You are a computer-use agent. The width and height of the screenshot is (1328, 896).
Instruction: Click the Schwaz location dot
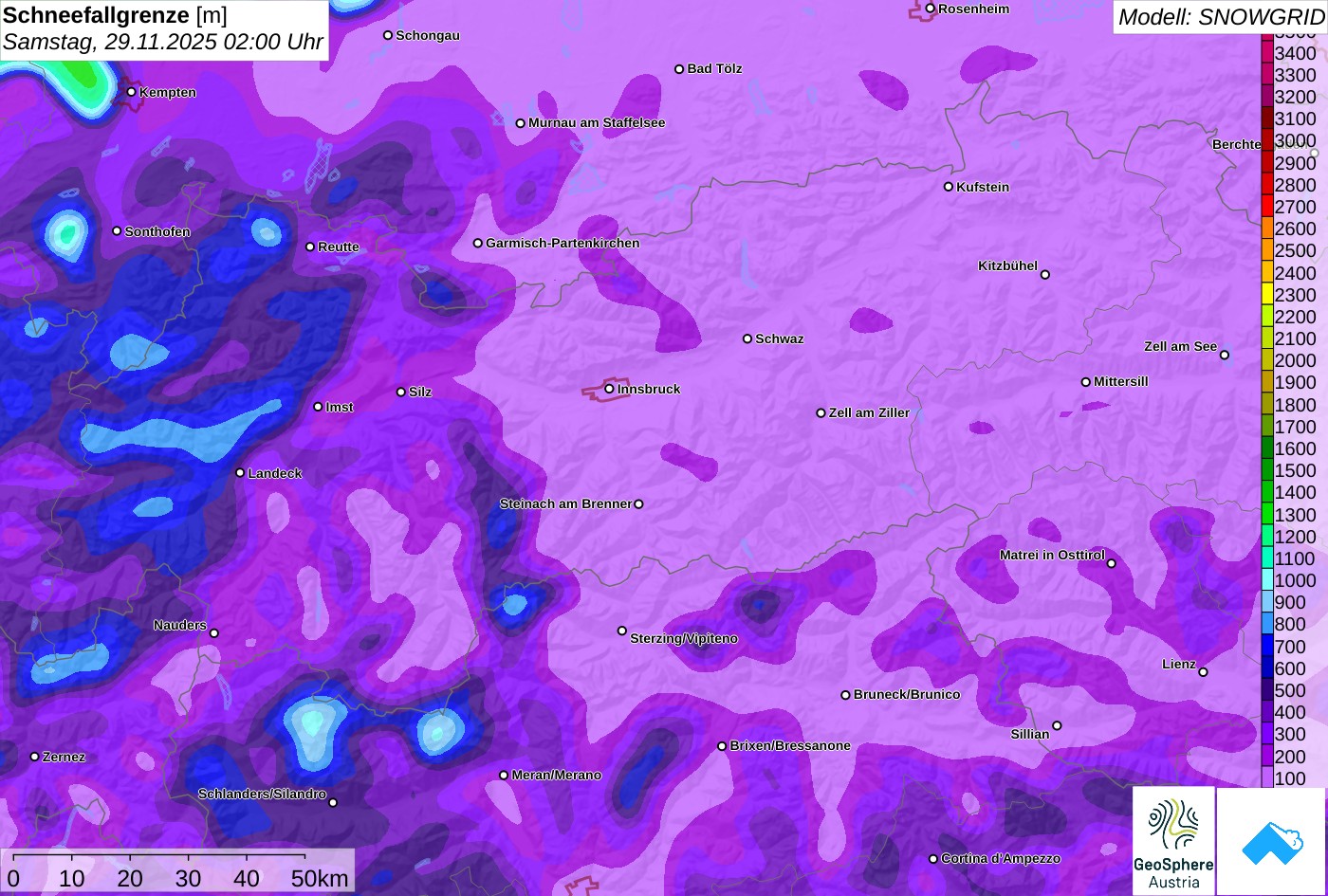pos(747,338)
